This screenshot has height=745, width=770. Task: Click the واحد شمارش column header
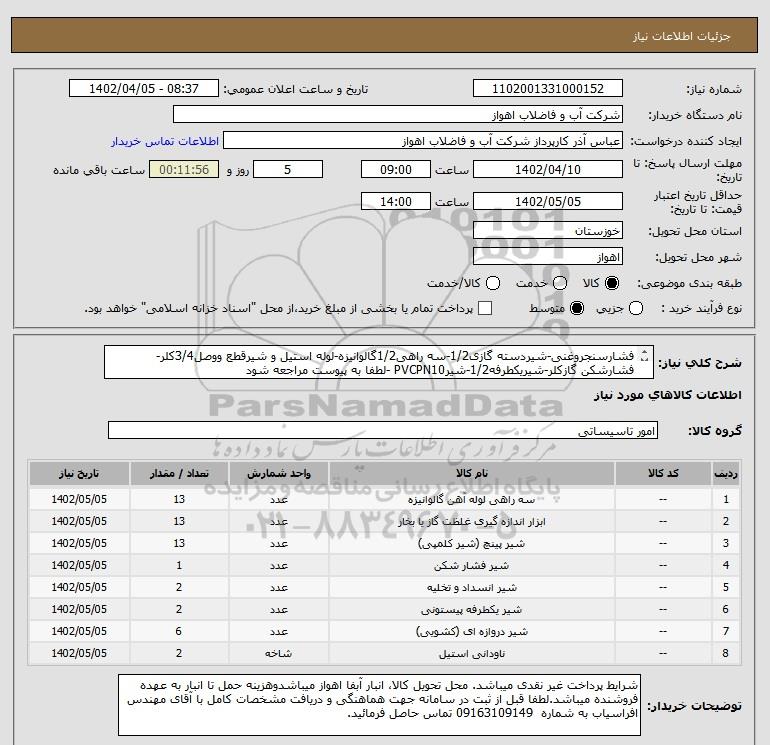pos(278,473)
